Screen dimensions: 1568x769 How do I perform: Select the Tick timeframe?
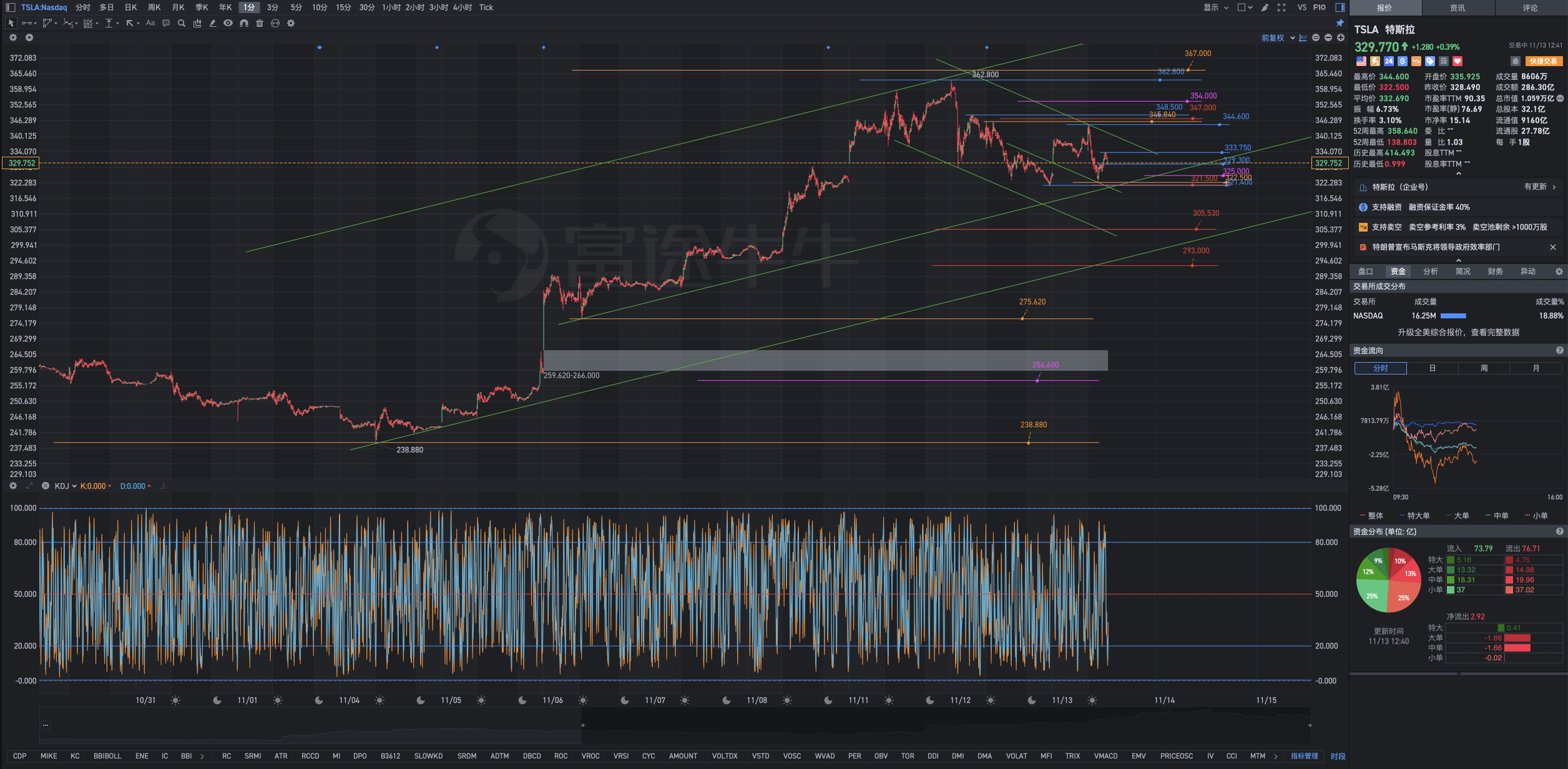[x=486, y=7]
